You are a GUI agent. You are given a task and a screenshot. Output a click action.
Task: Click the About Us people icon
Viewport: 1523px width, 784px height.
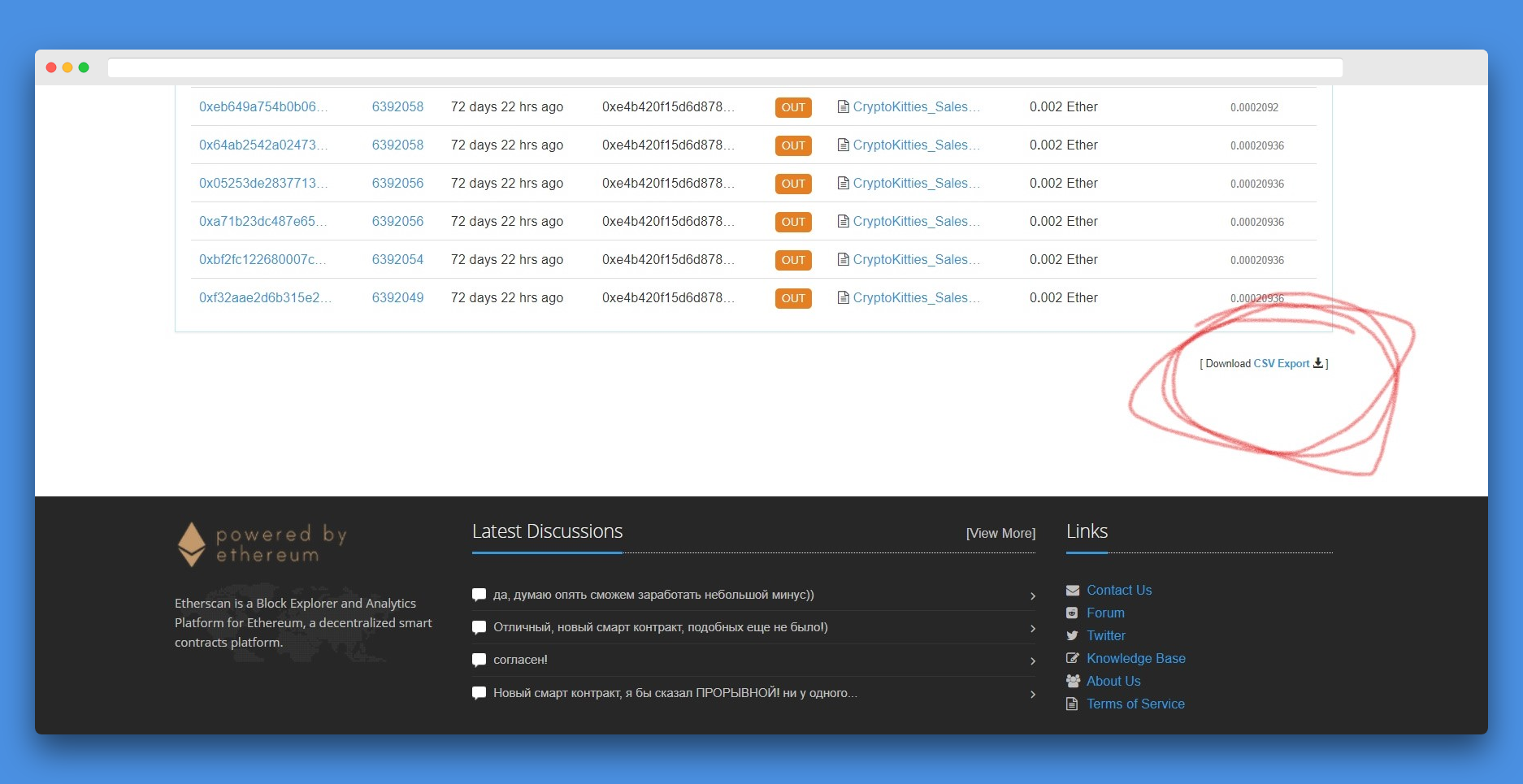pyautogui.click(x=1073, y=682)
